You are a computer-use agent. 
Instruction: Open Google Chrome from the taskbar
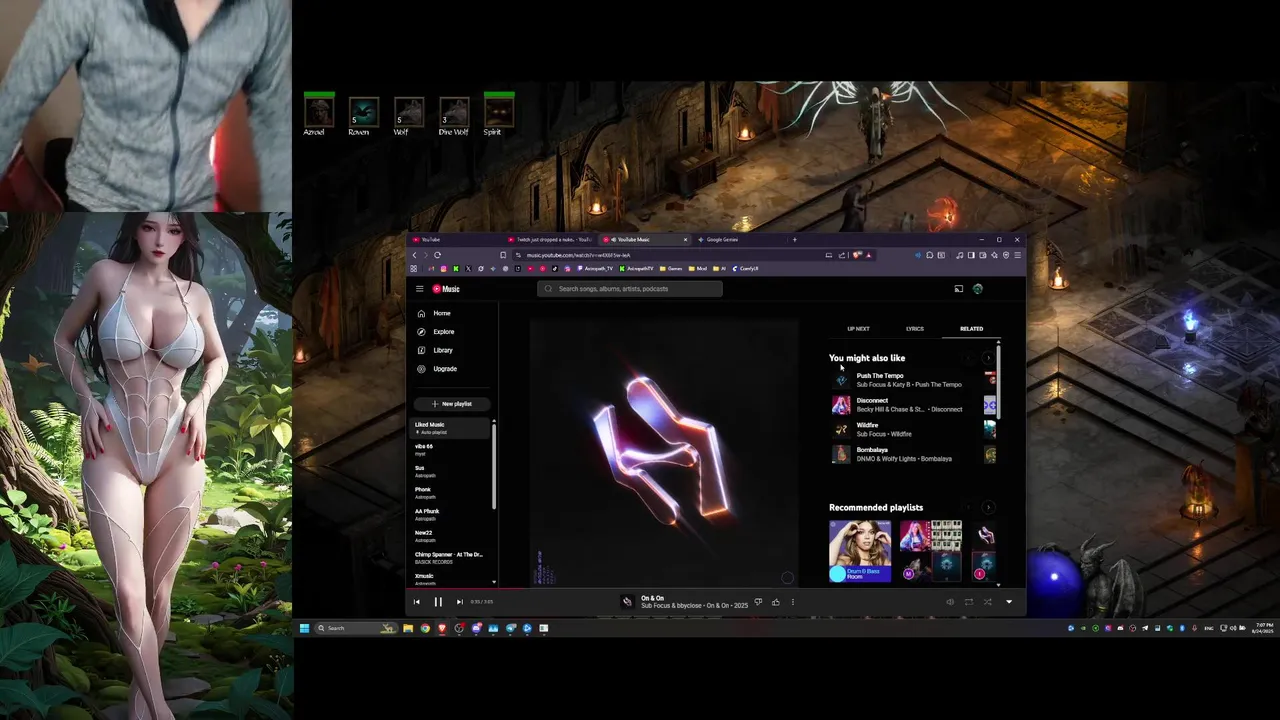(x=425, y=628)
